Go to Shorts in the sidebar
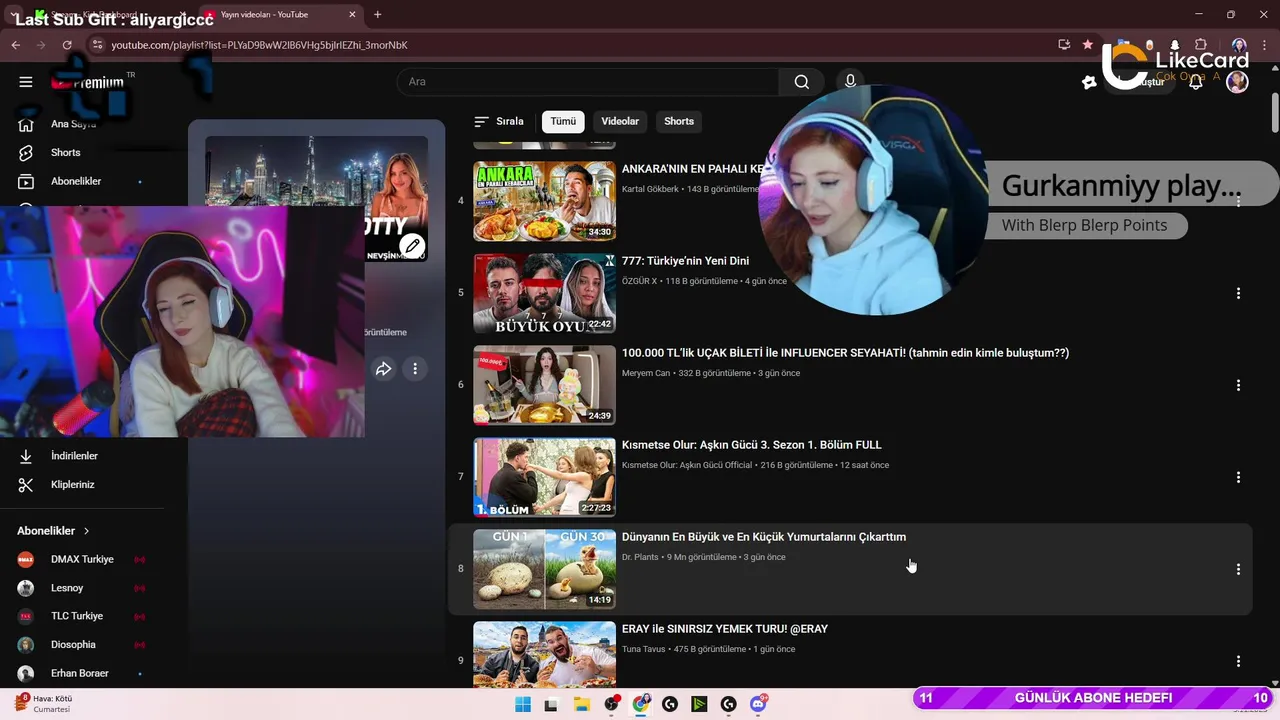 pyautogui.click(x=66, y=153)
